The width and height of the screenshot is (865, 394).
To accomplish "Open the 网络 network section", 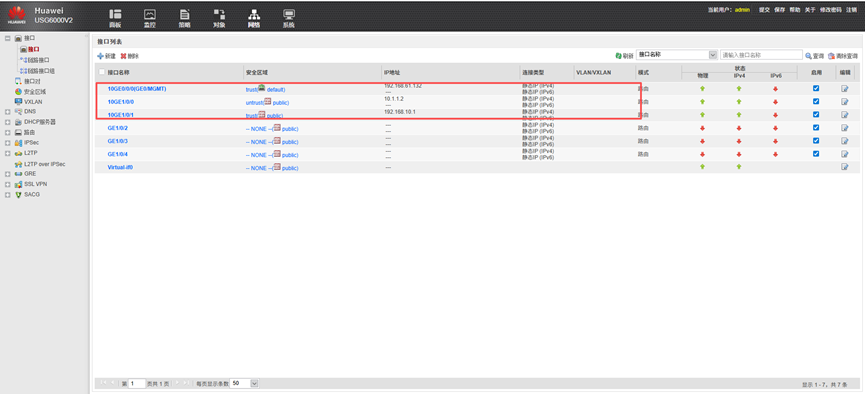I will pyautogui.click(x=254, y=18).
